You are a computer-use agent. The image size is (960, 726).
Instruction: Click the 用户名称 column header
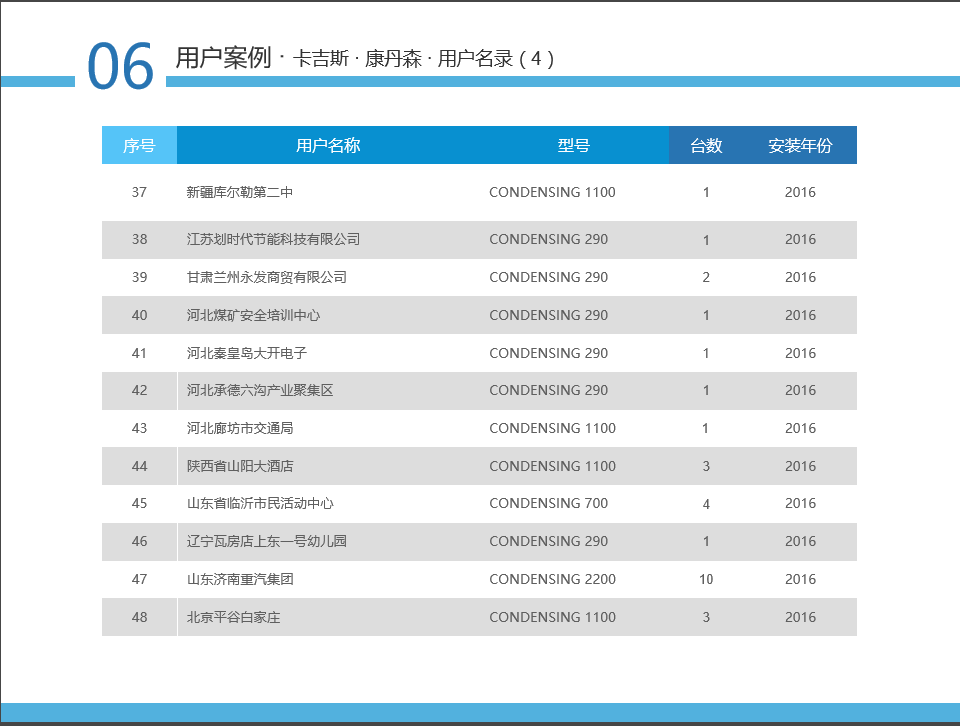(x=328, y=145)
